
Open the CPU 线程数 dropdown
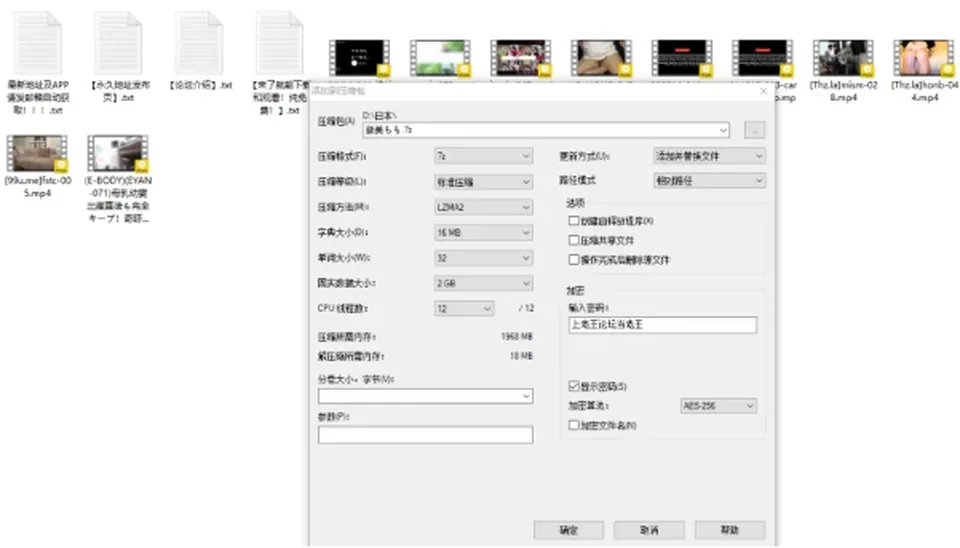click(x=464, y=309)
